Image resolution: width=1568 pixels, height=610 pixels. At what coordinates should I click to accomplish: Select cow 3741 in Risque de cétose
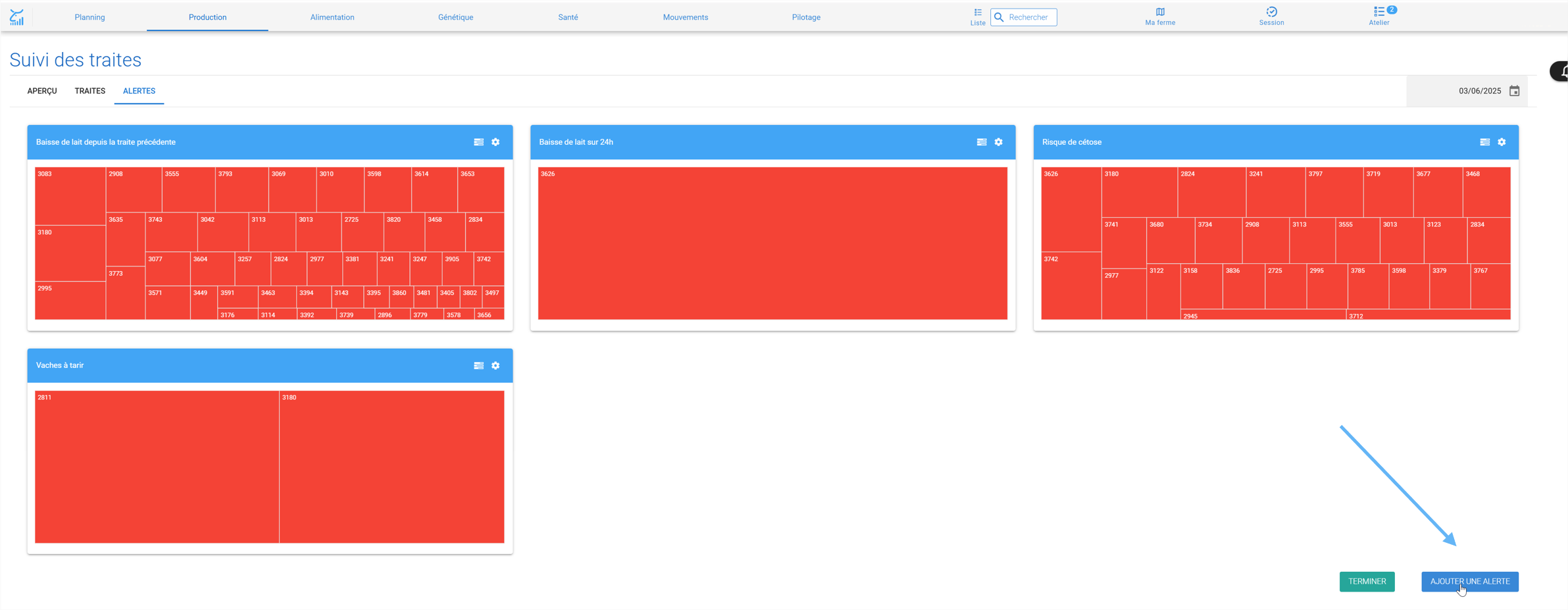[x=1124, y=243]
